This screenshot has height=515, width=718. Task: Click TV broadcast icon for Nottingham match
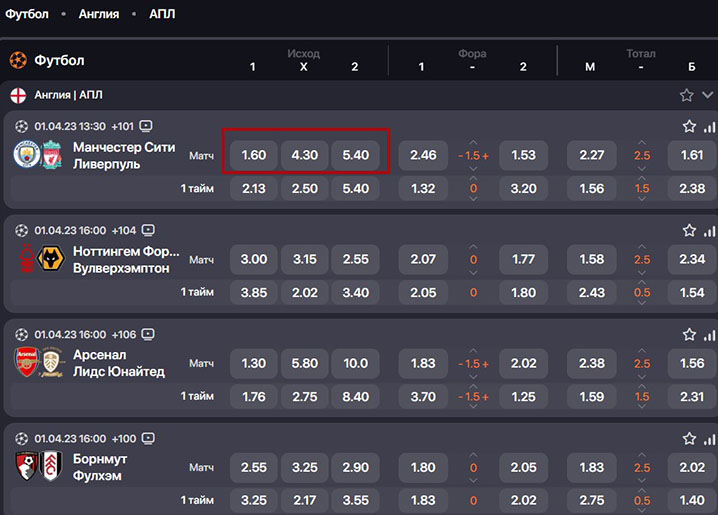pyautogui.click(x=148, y=230)
